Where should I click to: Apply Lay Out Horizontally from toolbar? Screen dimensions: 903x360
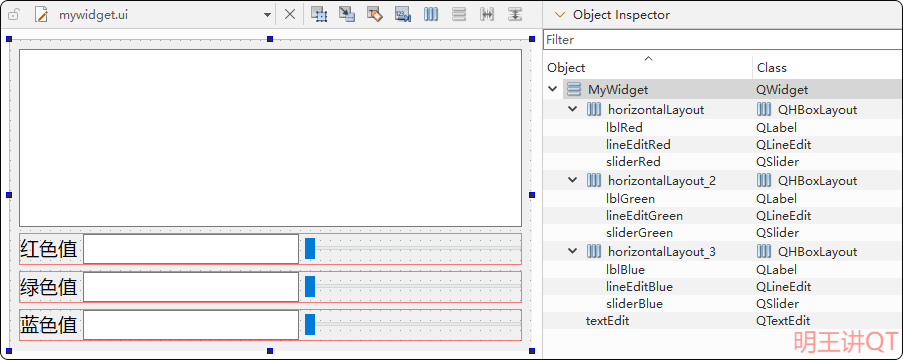(431, 14)
